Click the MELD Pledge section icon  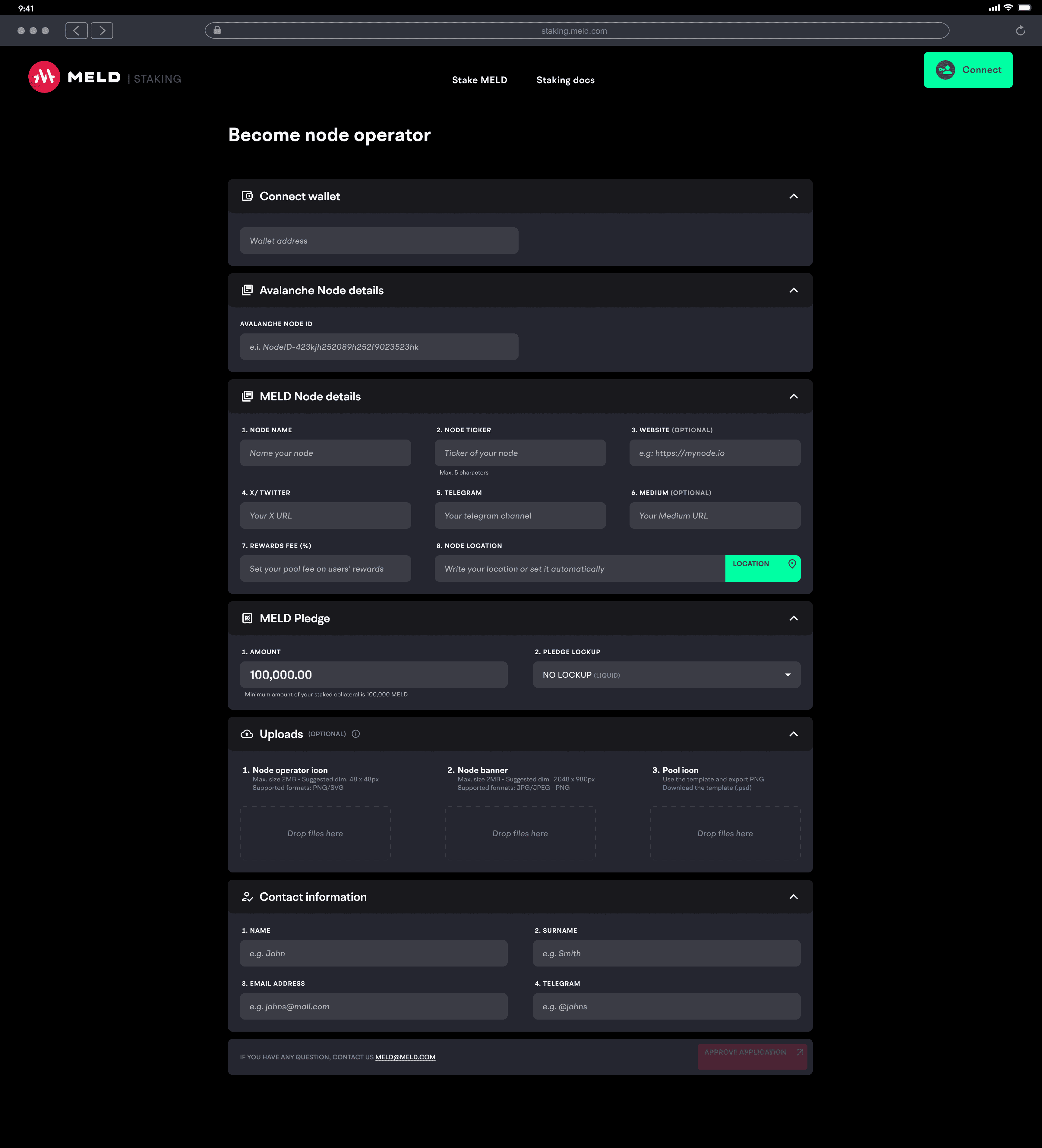(x=247, y=618)
